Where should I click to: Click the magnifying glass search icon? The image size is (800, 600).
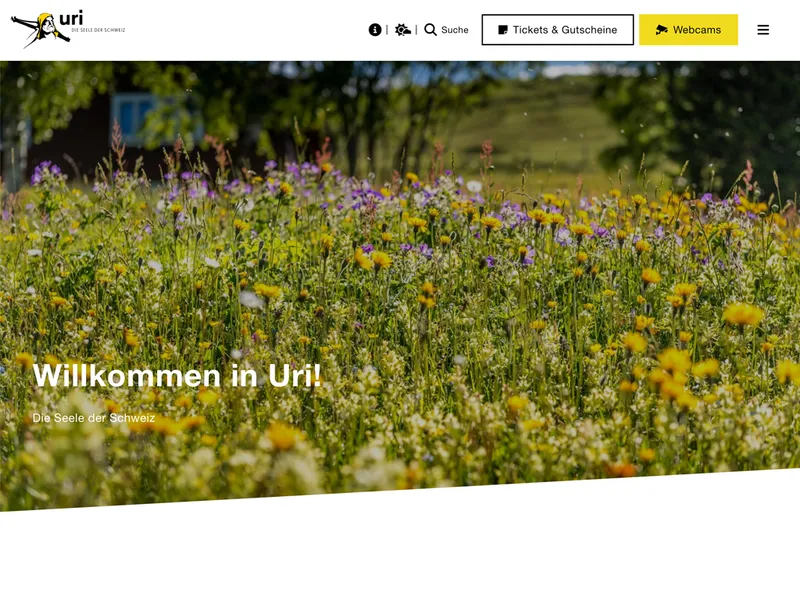click(x=431, y=30)
